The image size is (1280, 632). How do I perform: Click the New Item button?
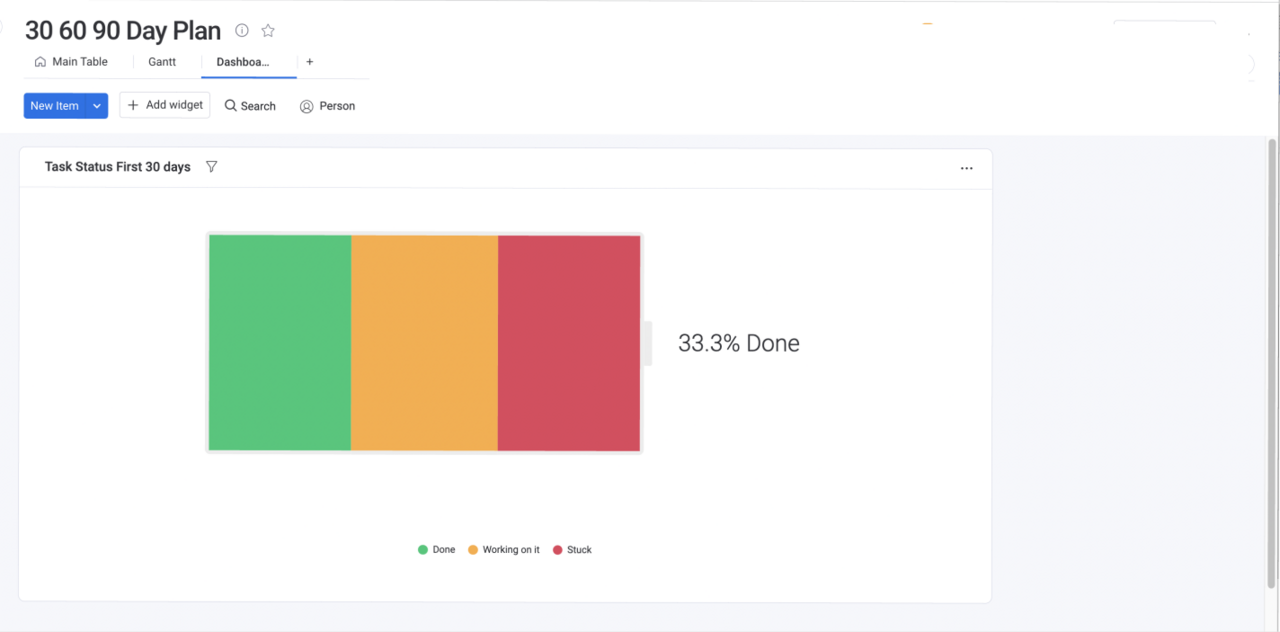coord(54,106)
